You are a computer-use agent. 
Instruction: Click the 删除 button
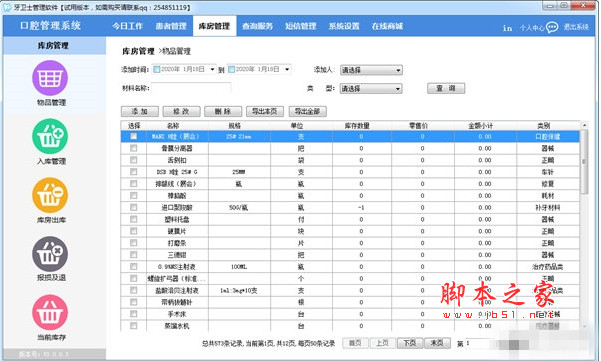click(223, 112)
